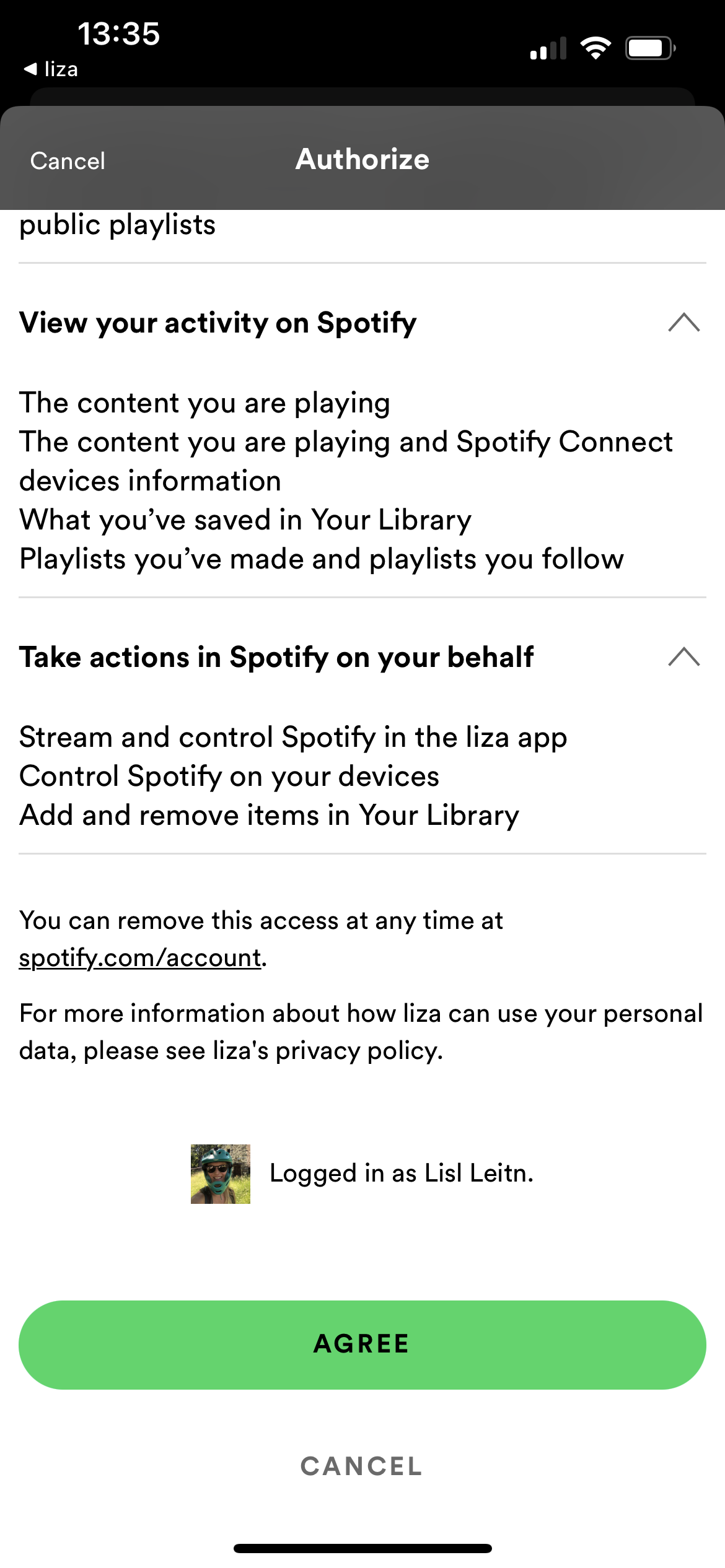This screenshot has height=1568, width=725.
Task: Tap the battery status icon
Action: click(650, 48)
